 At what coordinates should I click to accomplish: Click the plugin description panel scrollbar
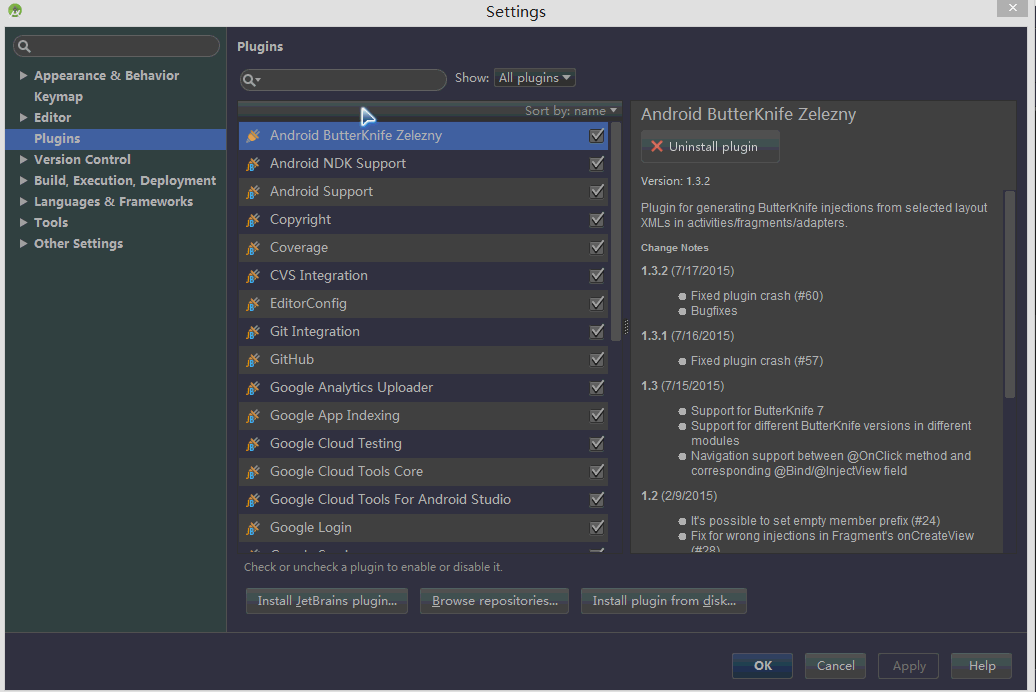tap(1009, 294)
